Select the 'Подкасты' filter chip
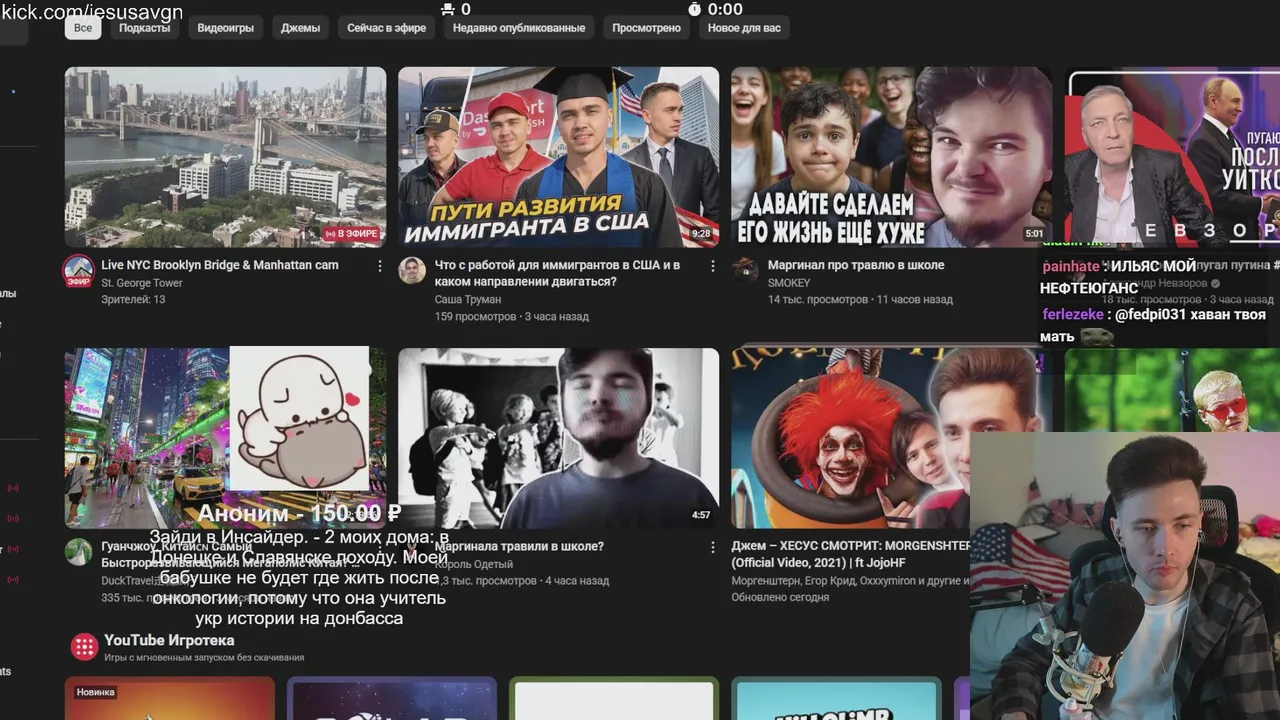The height and width of the screenshot is (720, 1280). (144, 28)
